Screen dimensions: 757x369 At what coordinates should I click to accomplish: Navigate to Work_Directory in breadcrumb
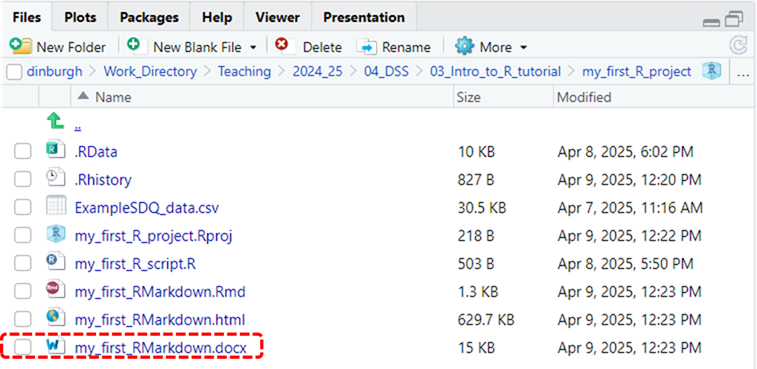click(150, 71)
